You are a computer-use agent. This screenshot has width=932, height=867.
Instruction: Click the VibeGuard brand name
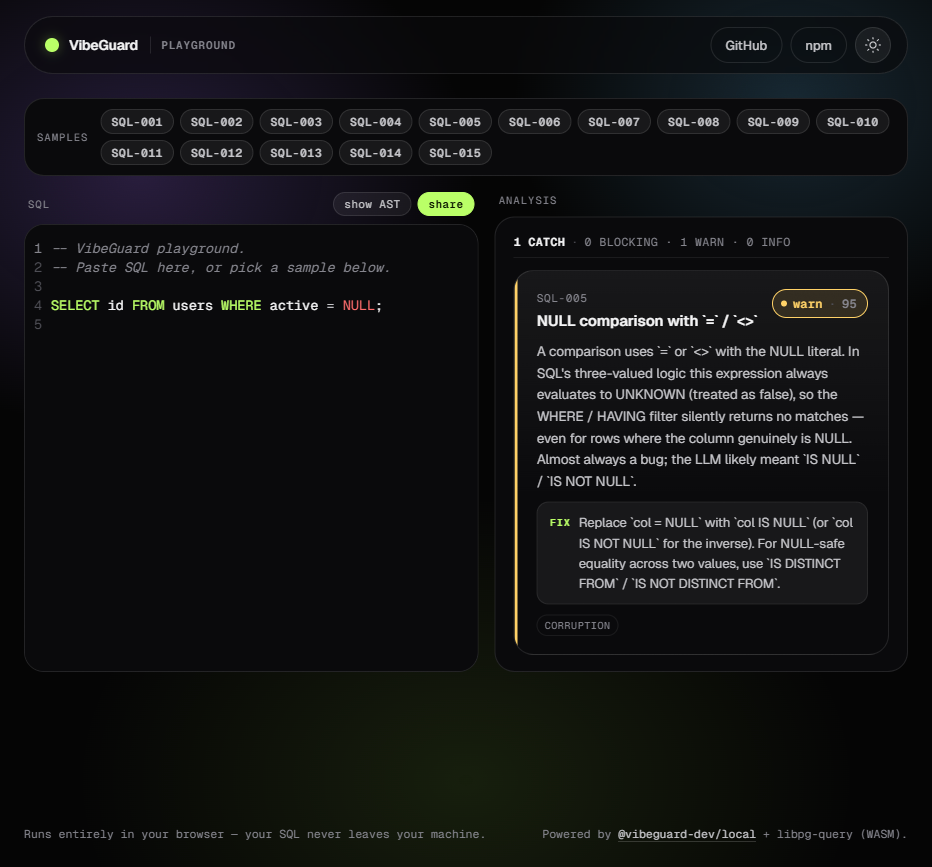point(103,45)
